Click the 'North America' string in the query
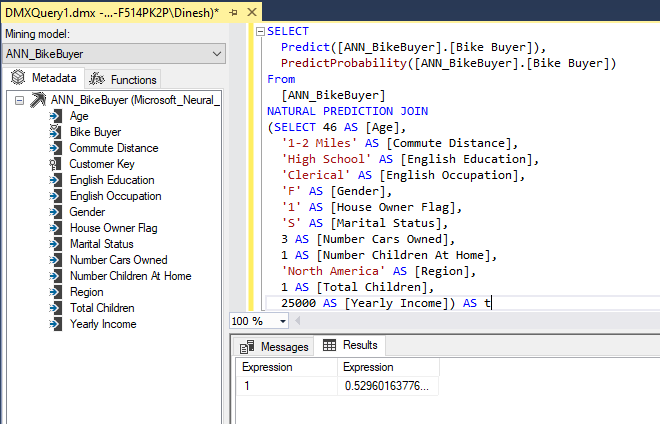 [333, 271]
